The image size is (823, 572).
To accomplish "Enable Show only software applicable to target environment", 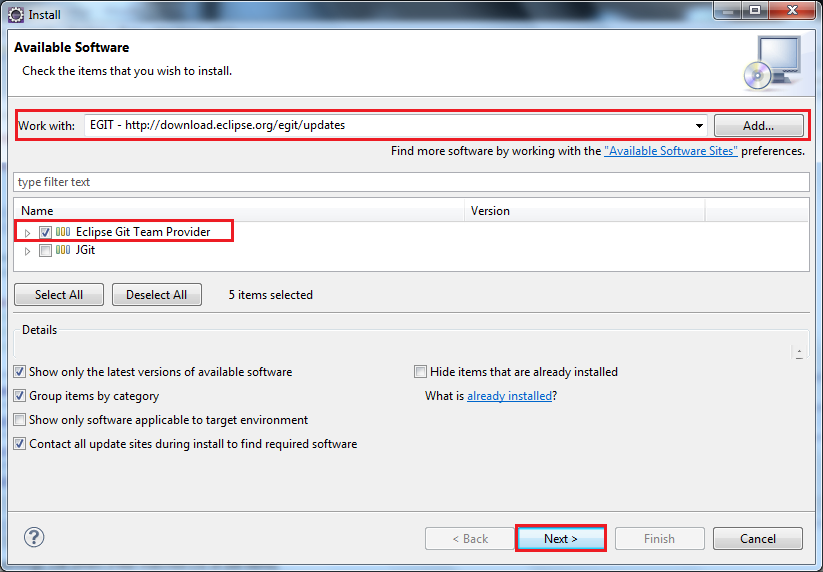I will (19, 420).
